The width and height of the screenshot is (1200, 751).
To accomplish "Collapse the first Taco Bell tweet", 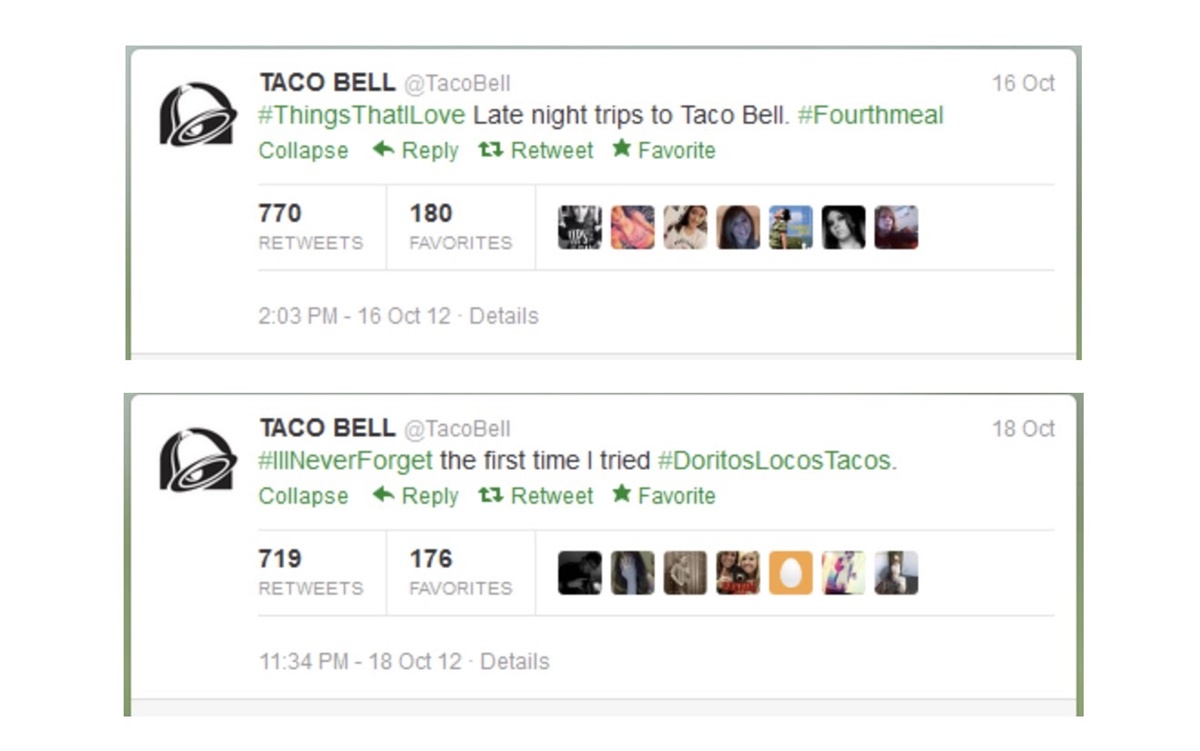I will pos(303,151).
